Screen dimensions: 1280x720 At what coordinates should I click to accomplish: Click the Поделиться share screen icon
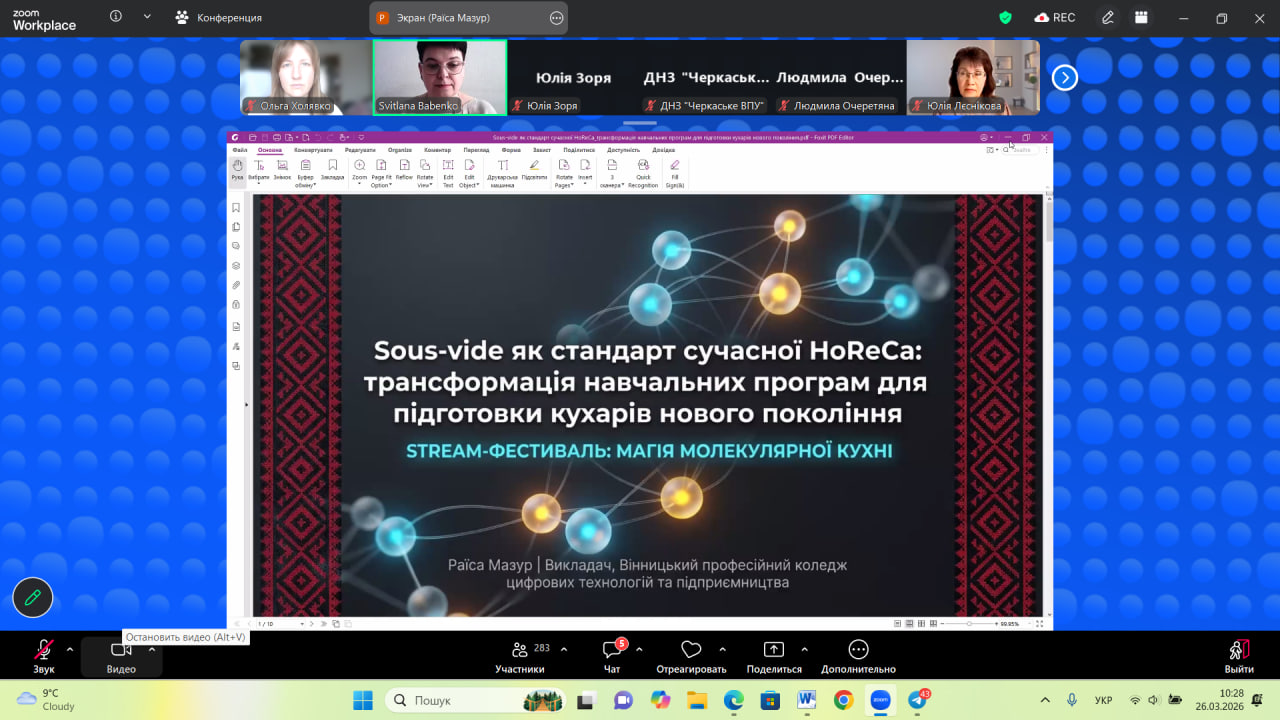(x=774, y=652)
